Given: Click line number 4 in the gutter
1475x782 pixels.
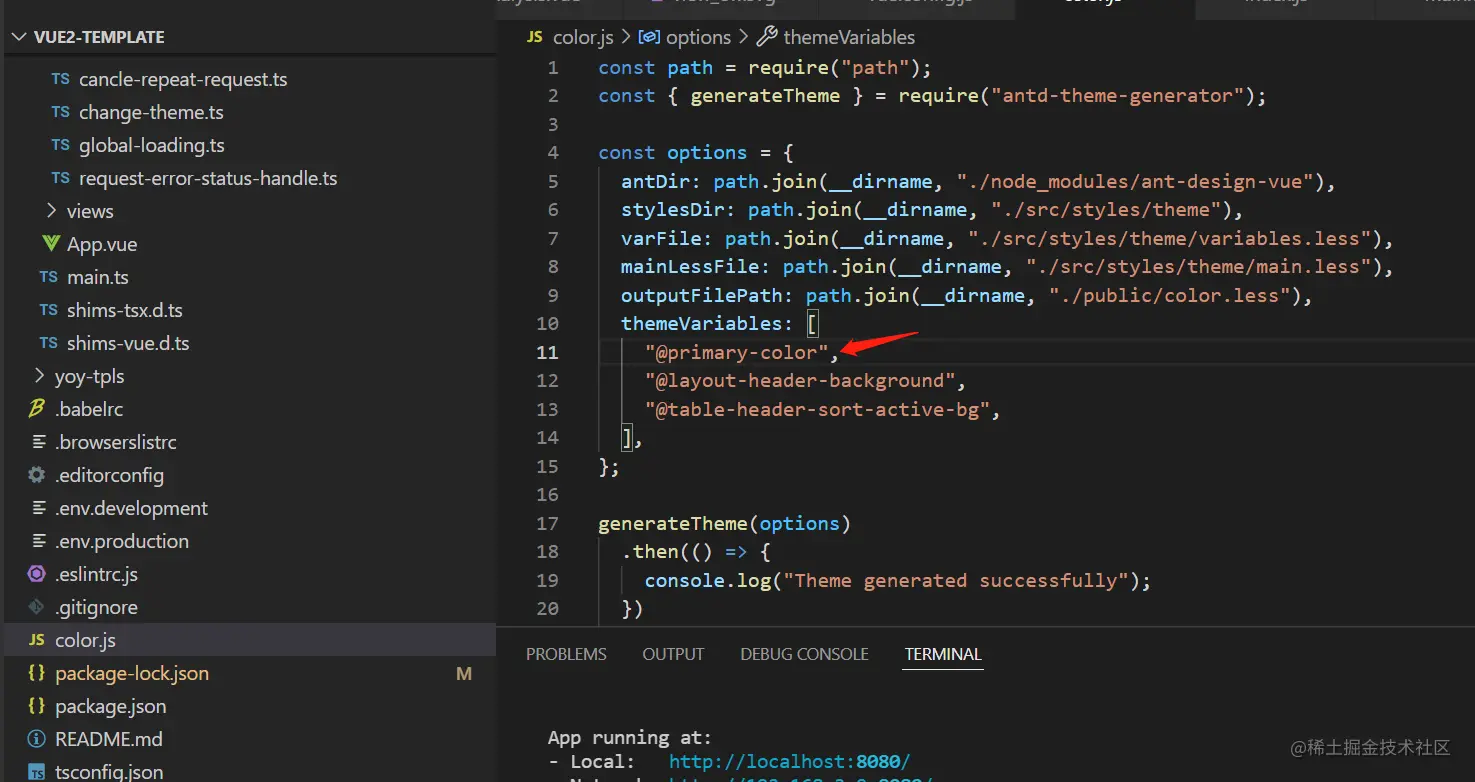Looking at the screenshot, I should (553, 153).
